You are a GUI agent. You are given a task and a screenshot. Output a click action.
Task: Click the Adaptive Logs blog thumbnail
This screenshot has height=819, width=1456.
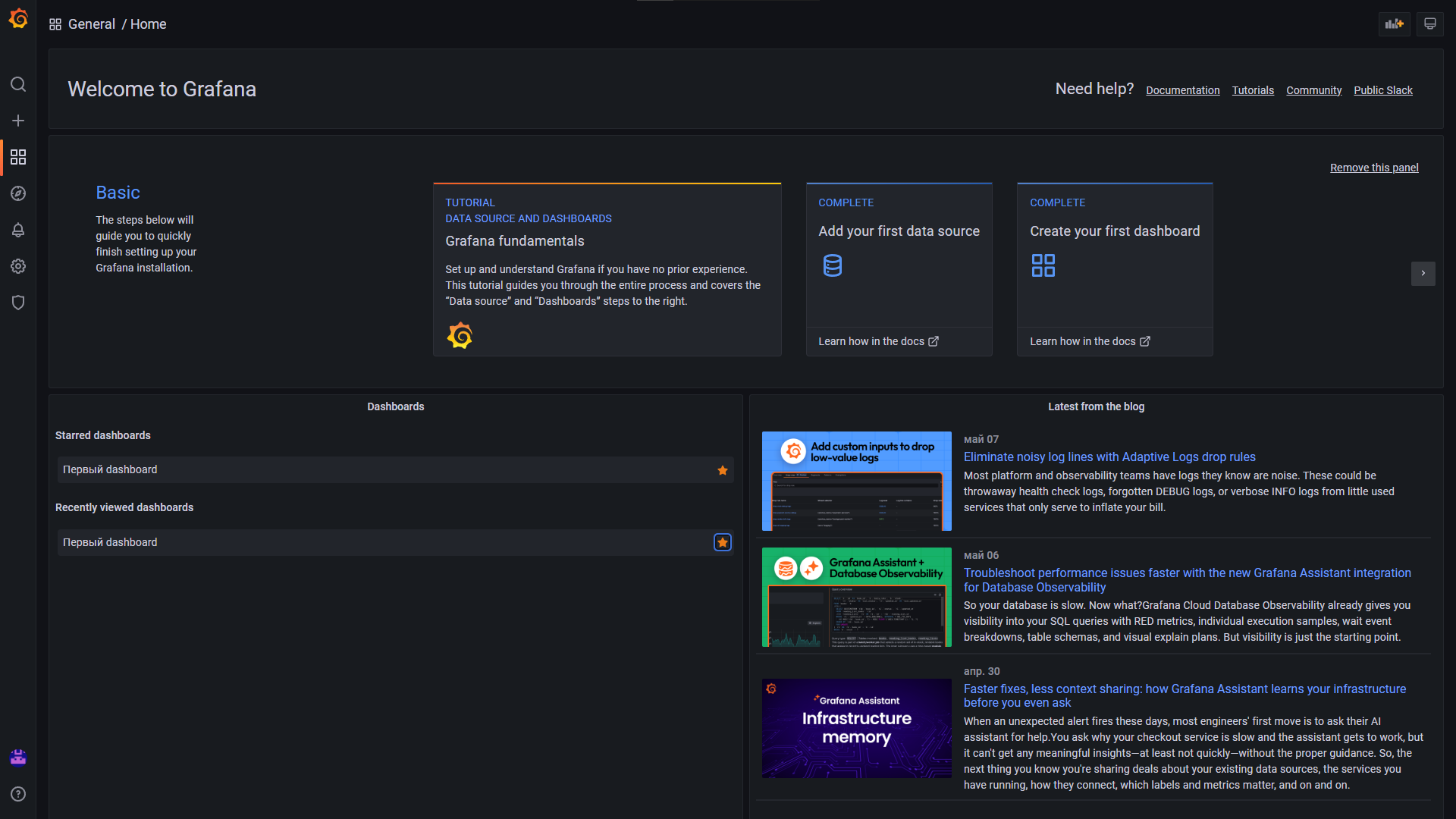(857, 481)
